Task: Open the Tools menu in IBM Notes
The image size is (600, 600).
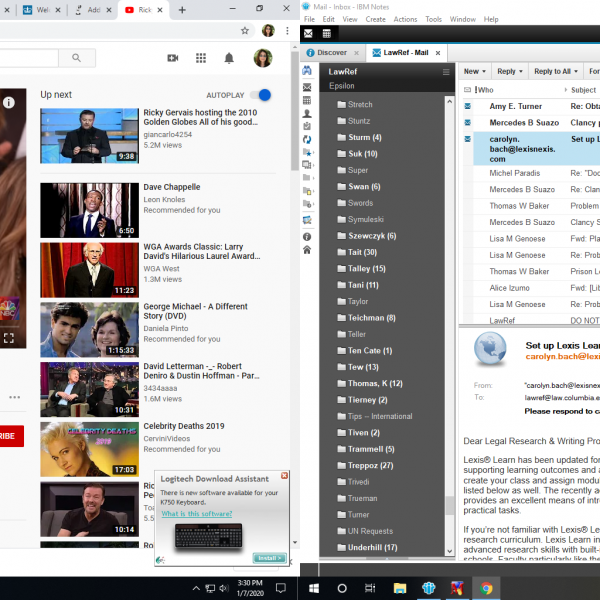Action: 433,19
